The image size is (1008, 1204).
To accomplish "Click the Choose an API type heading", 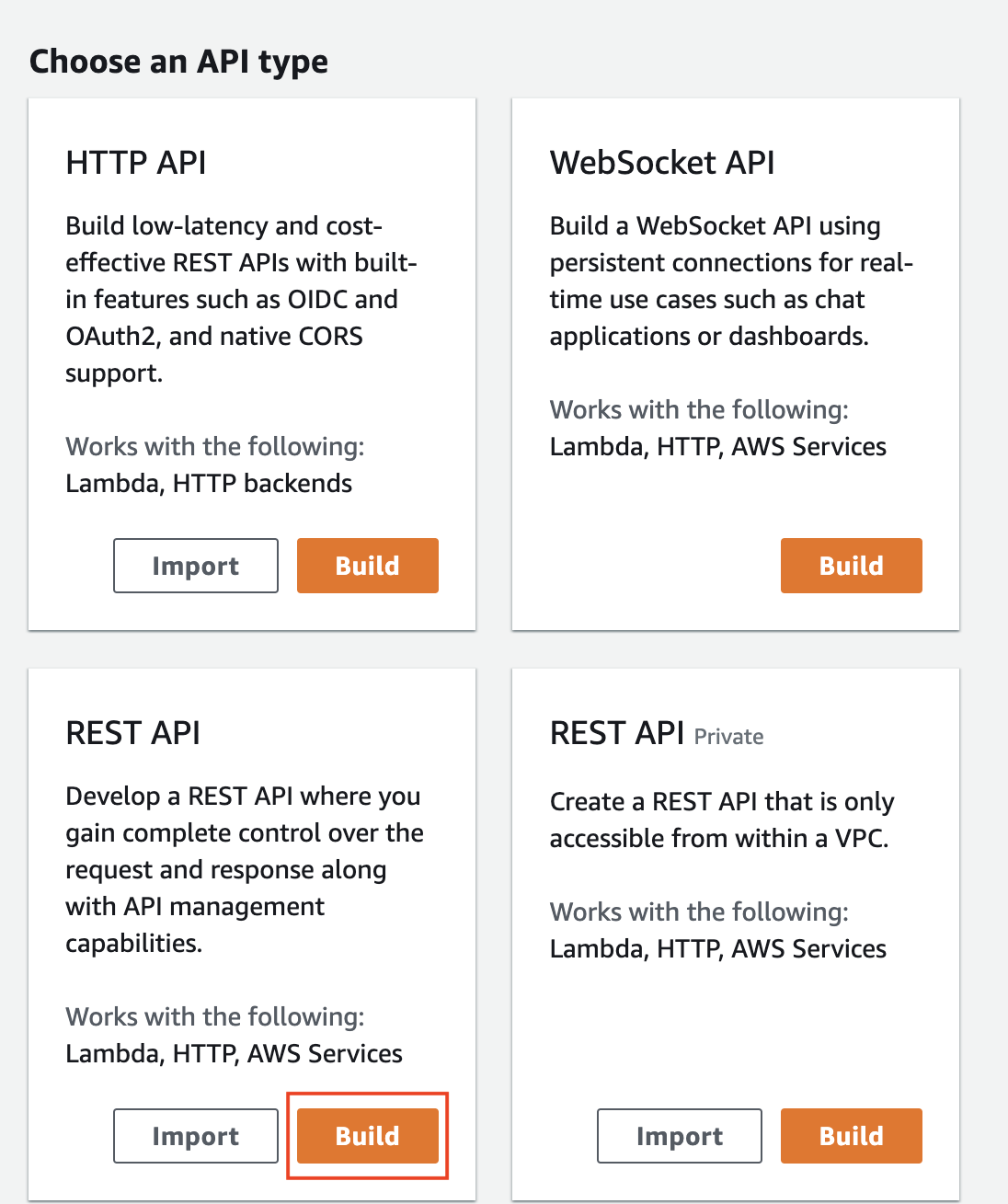I will pos(178,61).
